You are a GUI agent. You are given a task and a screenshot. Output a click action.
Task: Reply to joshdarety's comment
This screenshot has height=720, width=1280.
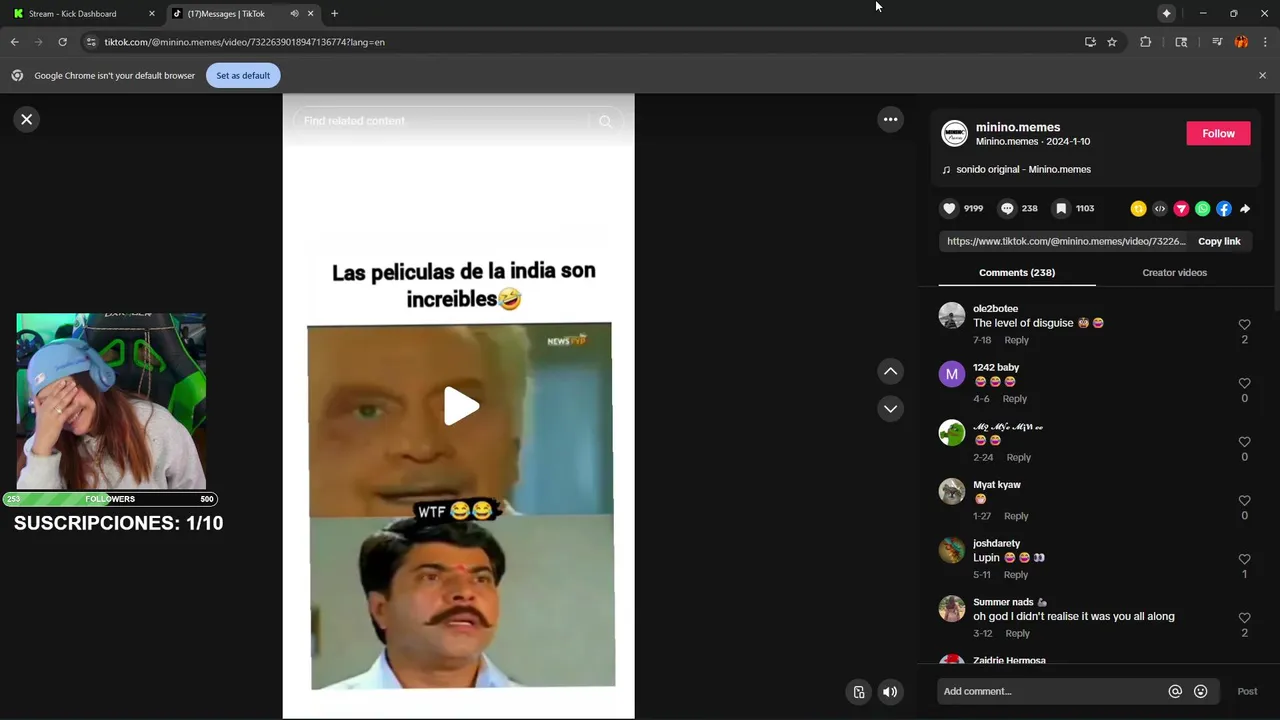click(x=1015, y=575)
